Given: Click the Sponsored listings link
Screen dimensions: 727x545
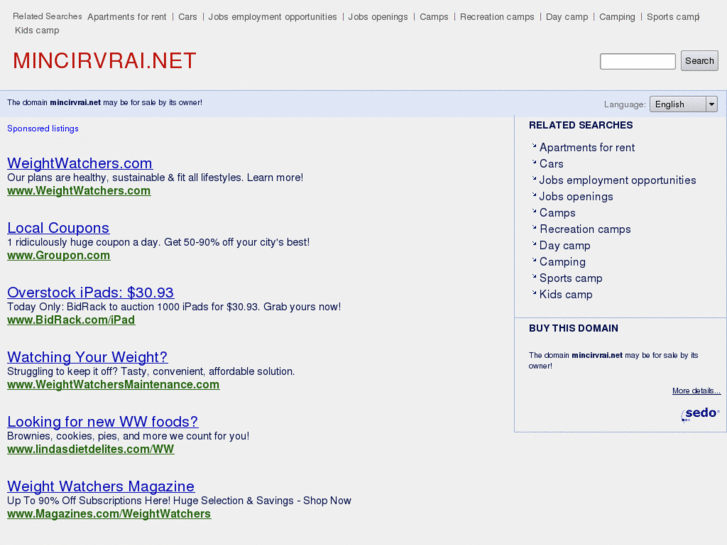Looking at the screenshot, I should 43,128.
